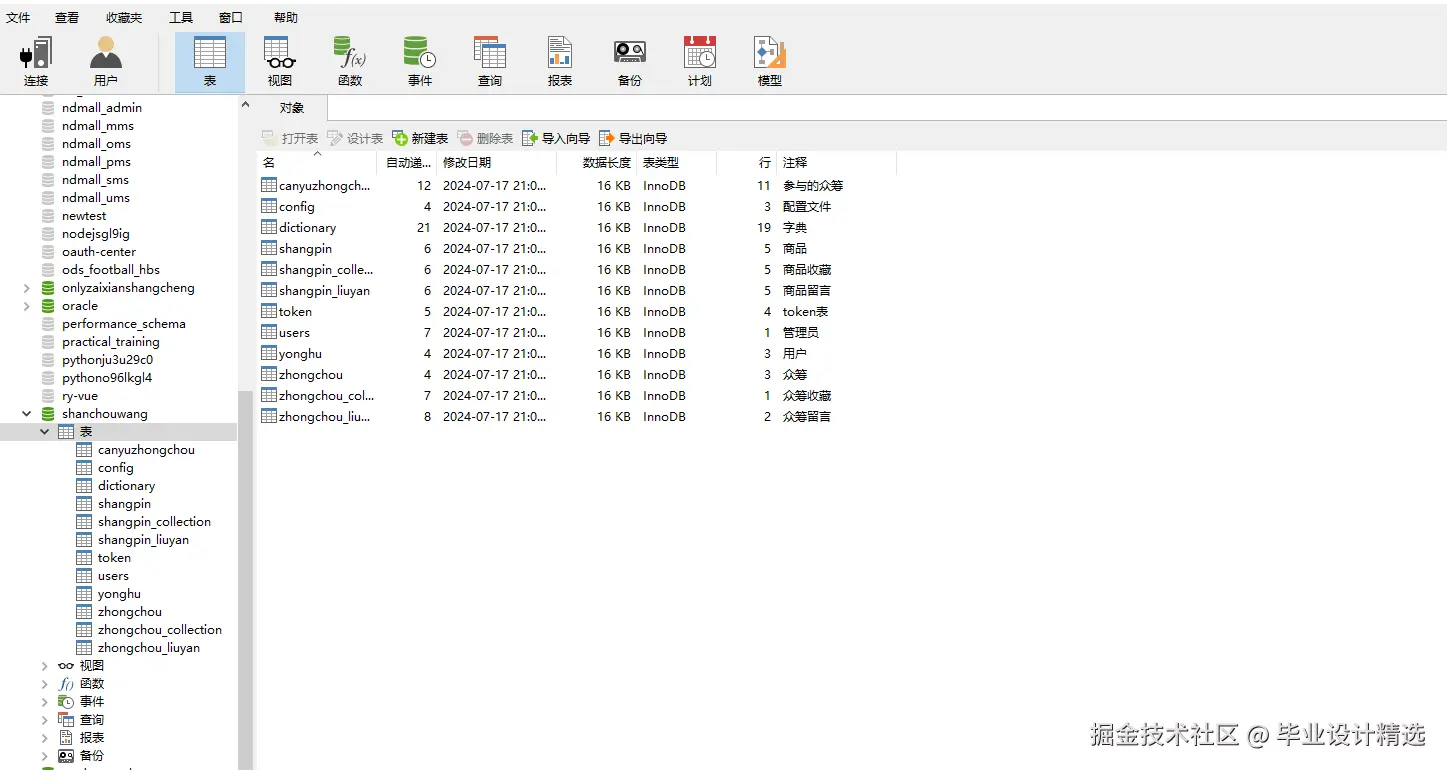Click the 查询 icon in the shanchouwang tree

coord(66,720)
